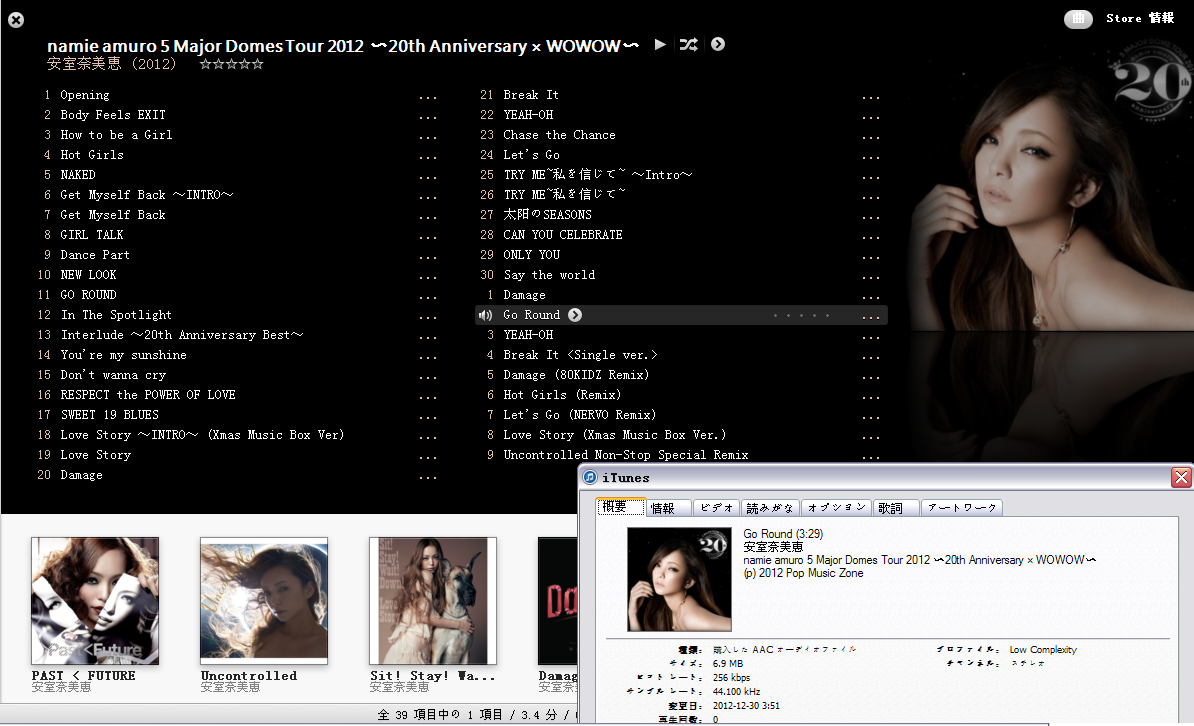Select track How to be a Girl

point(117,135)
